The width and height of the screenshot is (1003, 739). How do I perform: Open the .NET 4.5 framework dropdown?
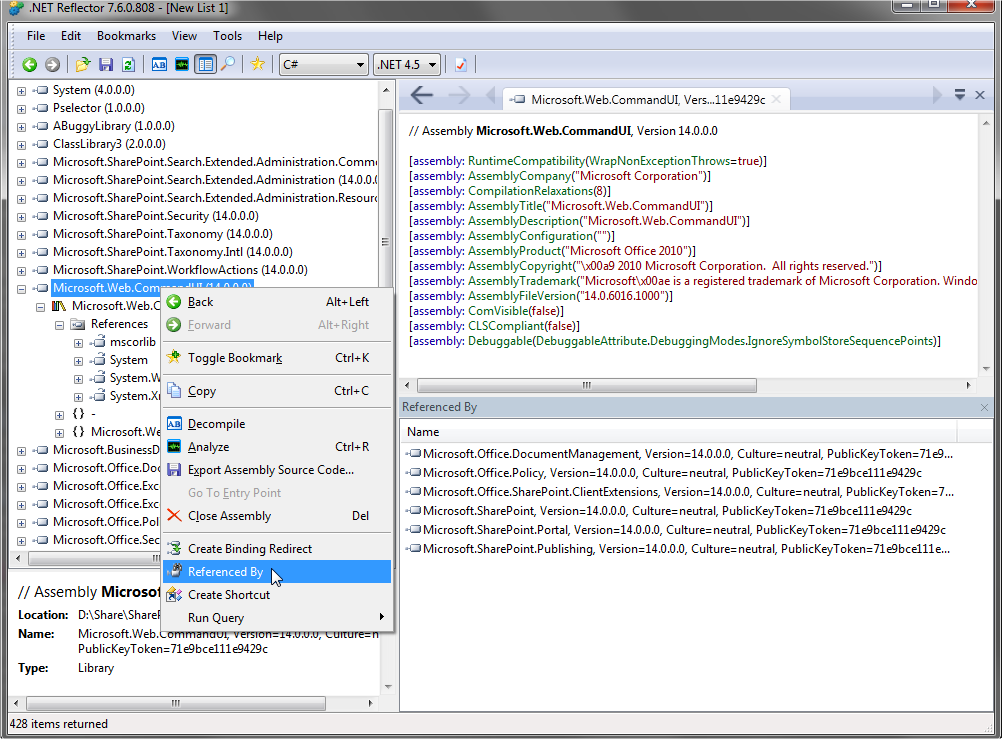point(407,65)
